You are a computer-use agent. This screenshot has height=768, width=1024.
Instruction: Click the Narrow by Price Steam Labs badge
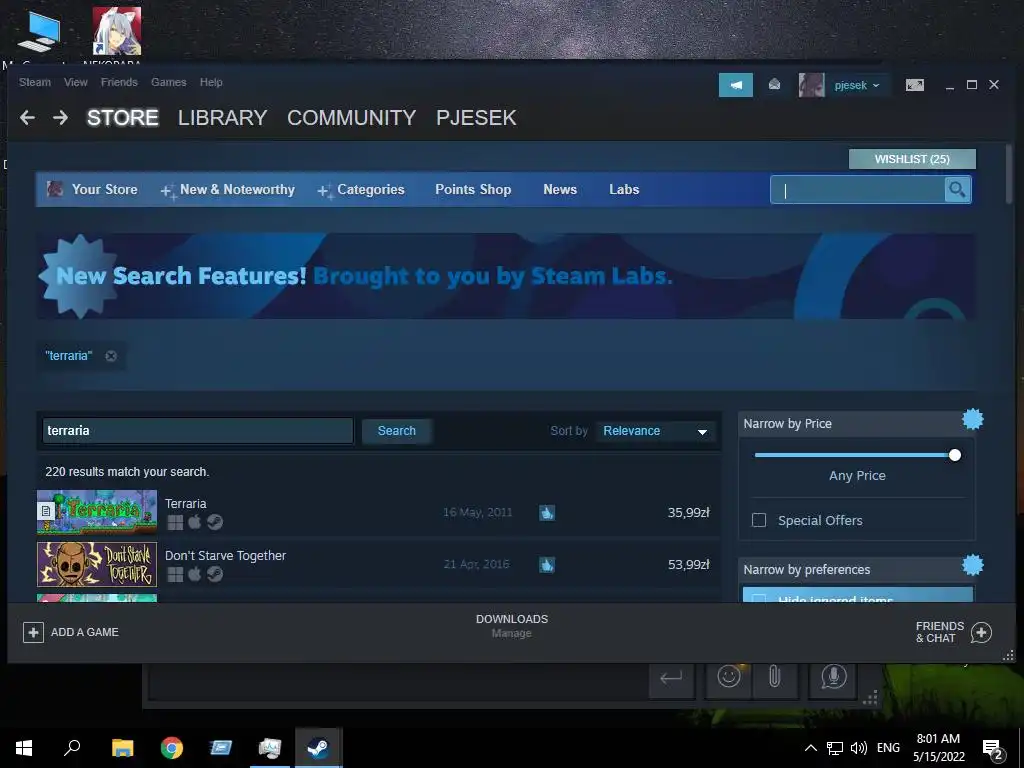point(972,419)
